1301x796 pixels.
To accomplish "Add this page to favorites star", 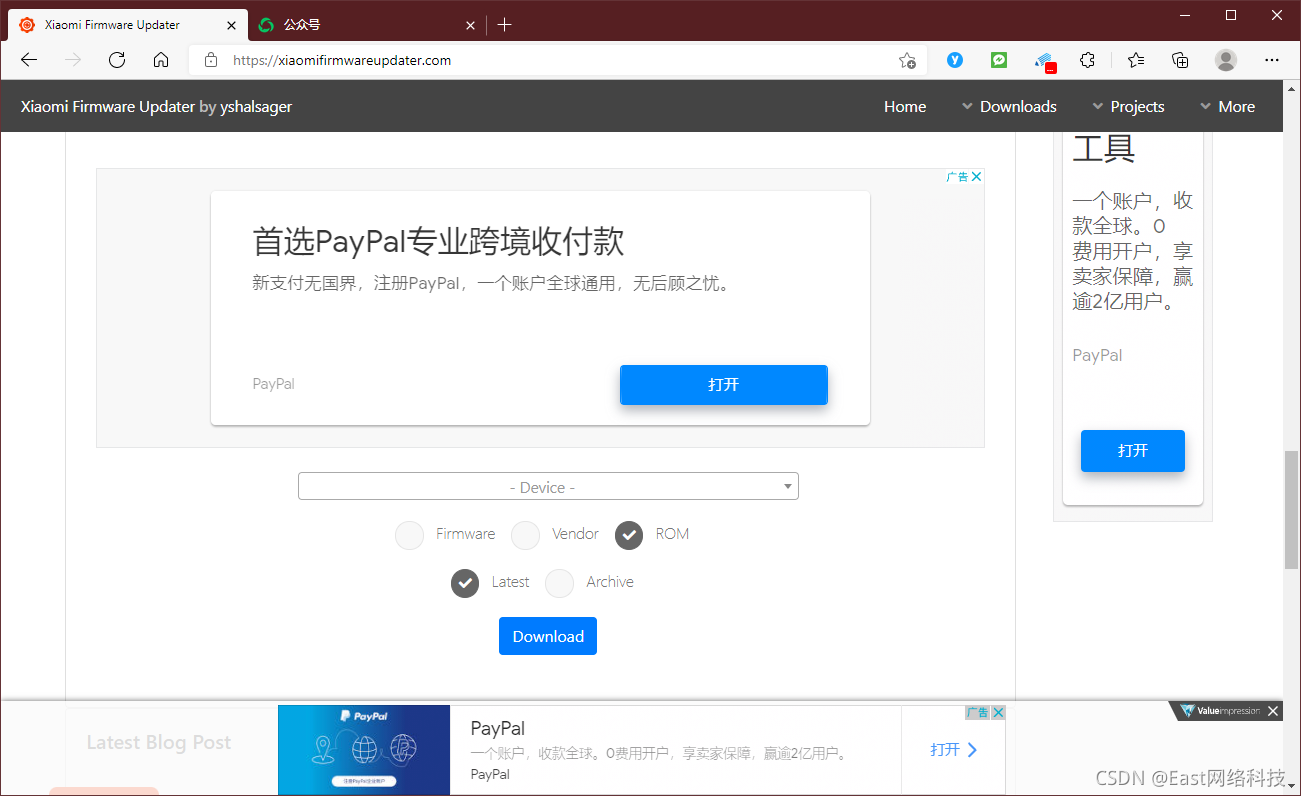I will point(907,60).
